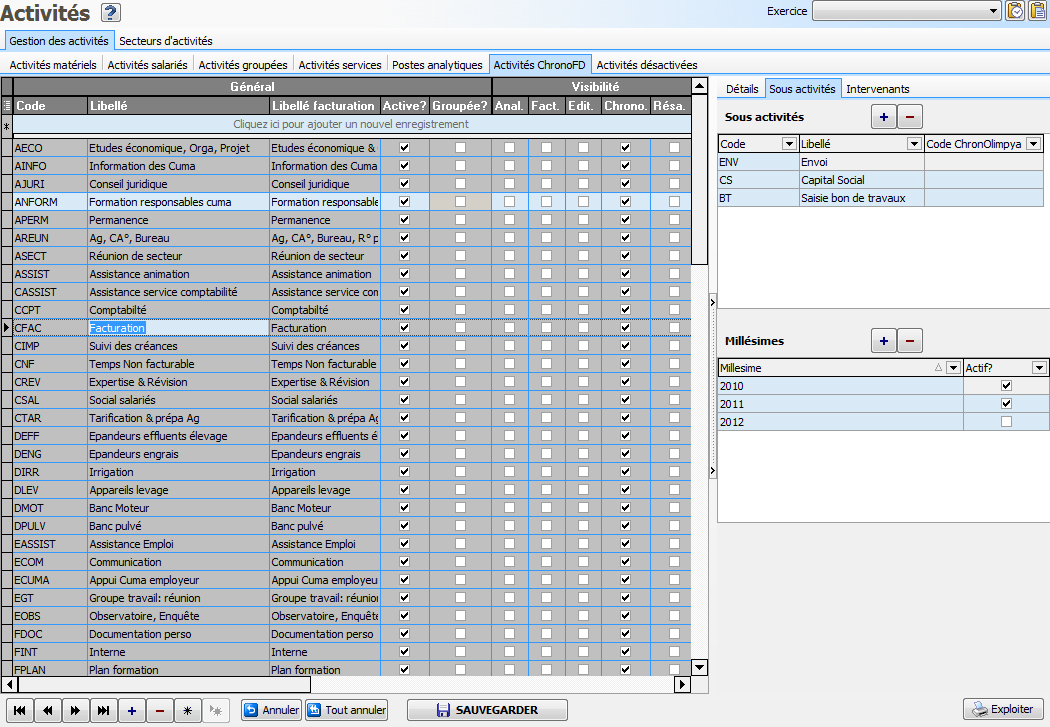1050x727 pixels.
Task: Select the ECOM Communication row
Action: click(x=352, y=562)
